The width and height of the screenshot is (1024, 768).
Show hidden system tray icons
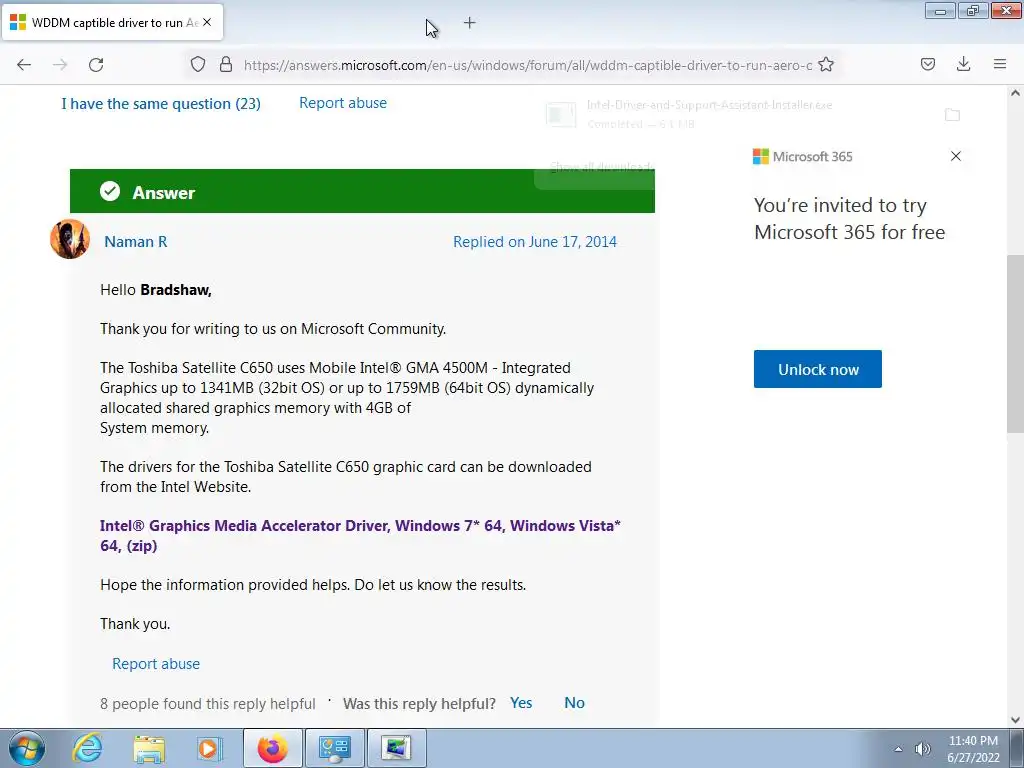coord(899,749)
